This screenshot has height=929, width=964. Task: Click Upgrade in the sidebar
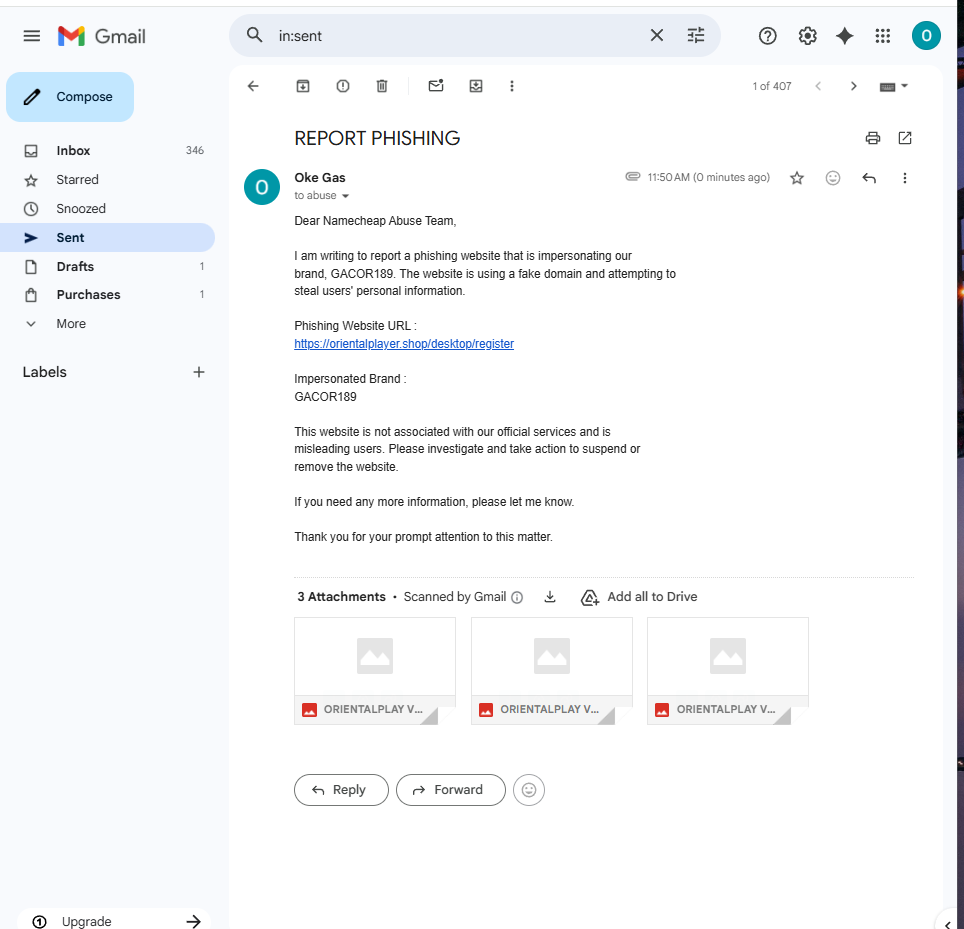[x=86, y=921]
